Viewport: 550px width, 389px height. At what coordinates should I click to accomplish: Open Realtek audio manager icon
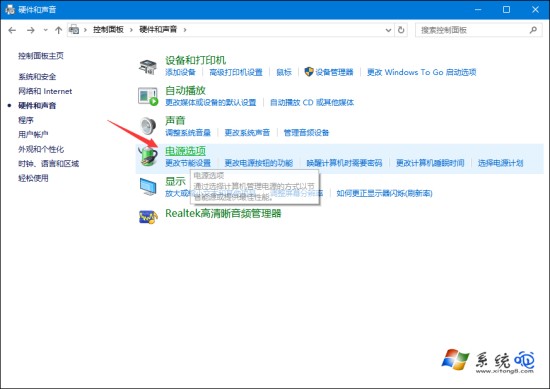(x=148, y=217)
